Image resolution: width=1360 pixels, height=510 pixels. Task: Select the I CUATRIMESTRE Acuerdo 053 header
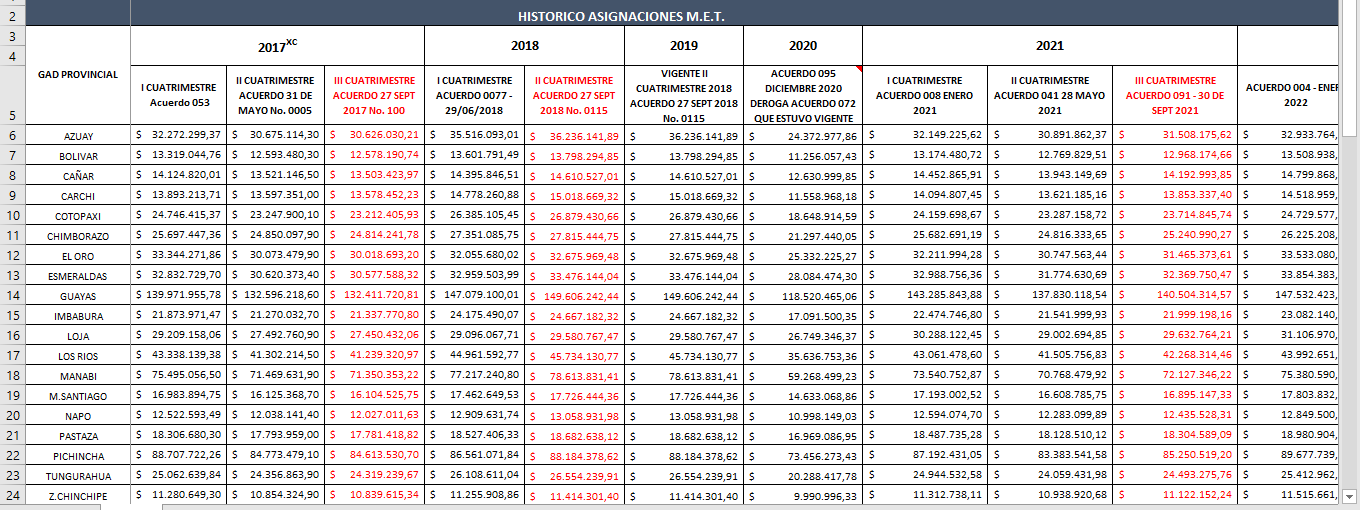[180, 95]
